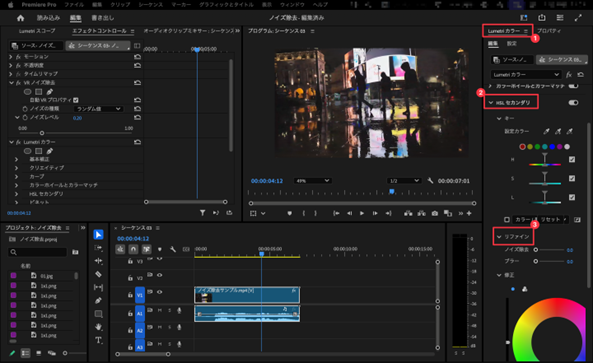Switch to the Lumetri Scopes tab

click(37, 31)
